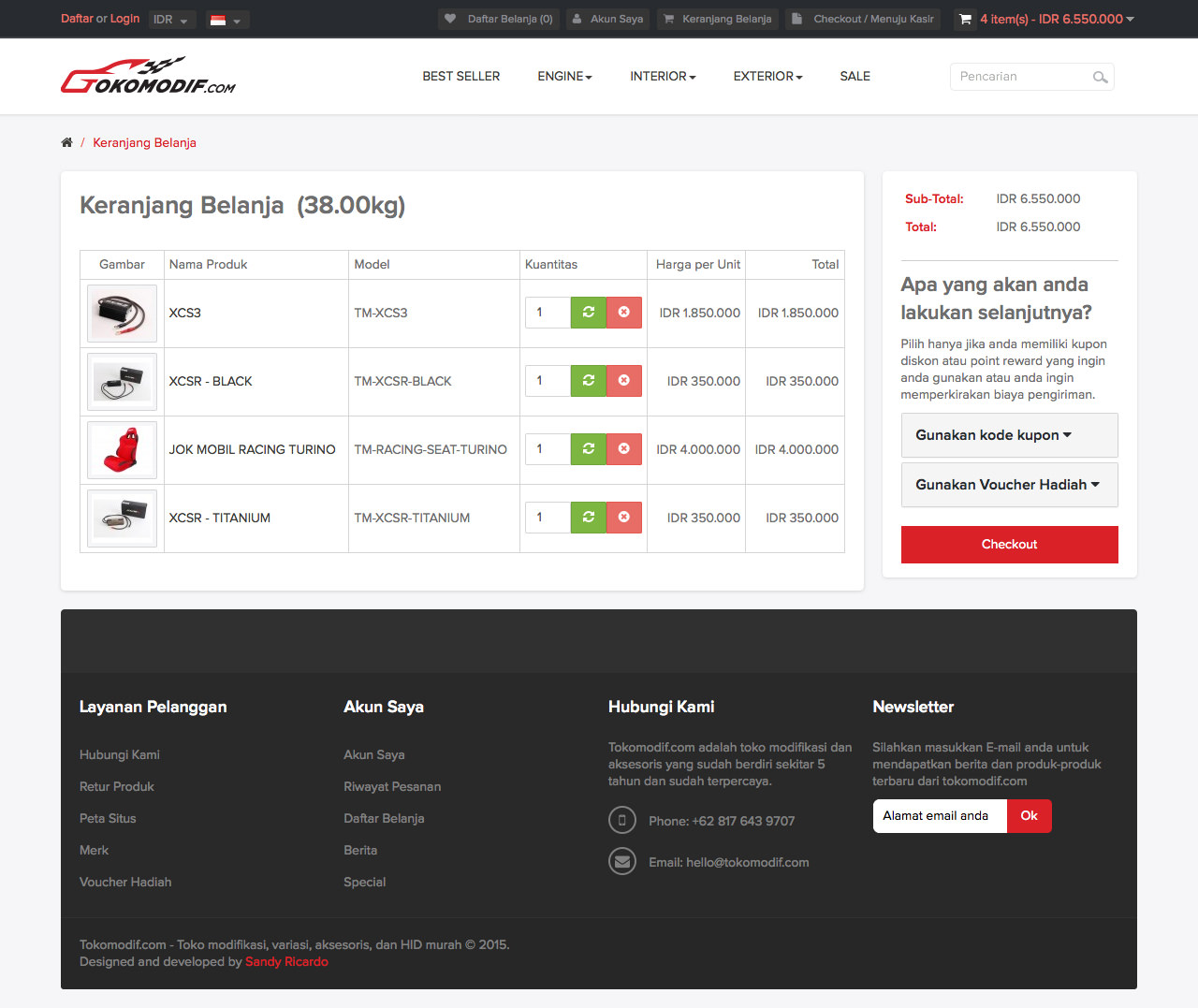Refresh quantity for XCS3 product
The image size is (1198, 1008).
tap(589, 313)
